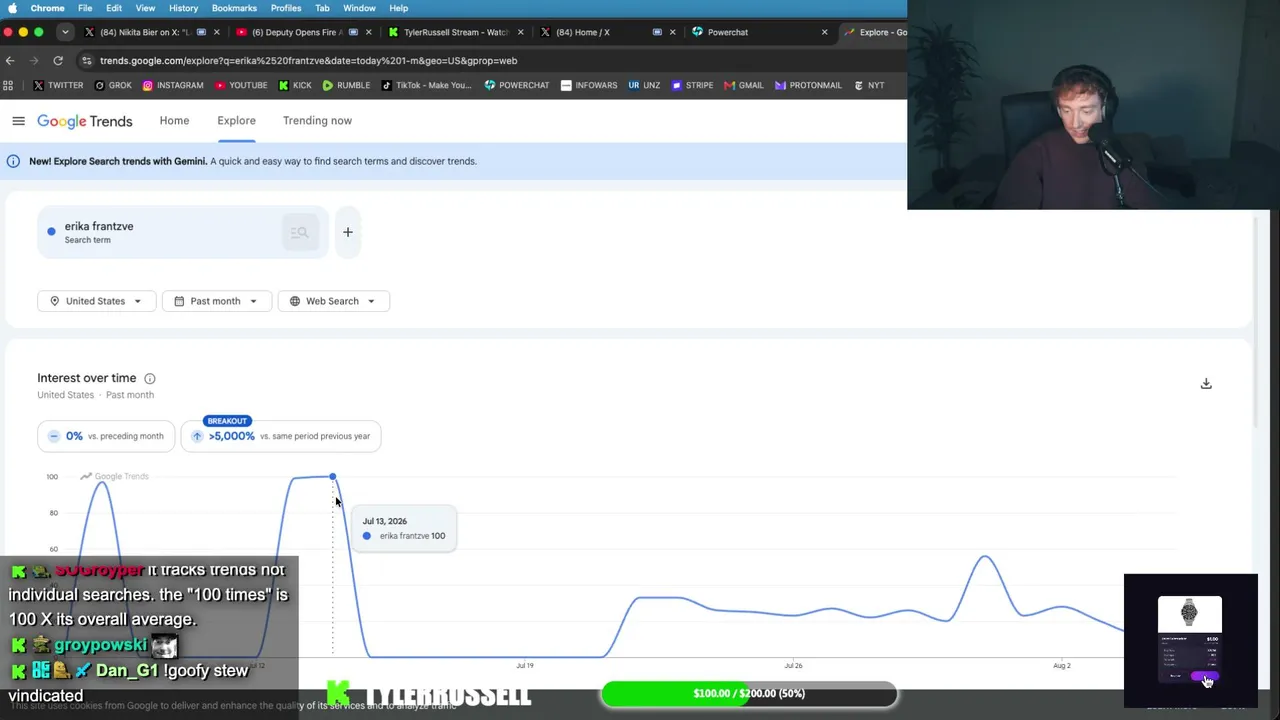Viewport: 1280px width, 720px height.
Task: Open the STRIPE bookmark
Action: 692,86
